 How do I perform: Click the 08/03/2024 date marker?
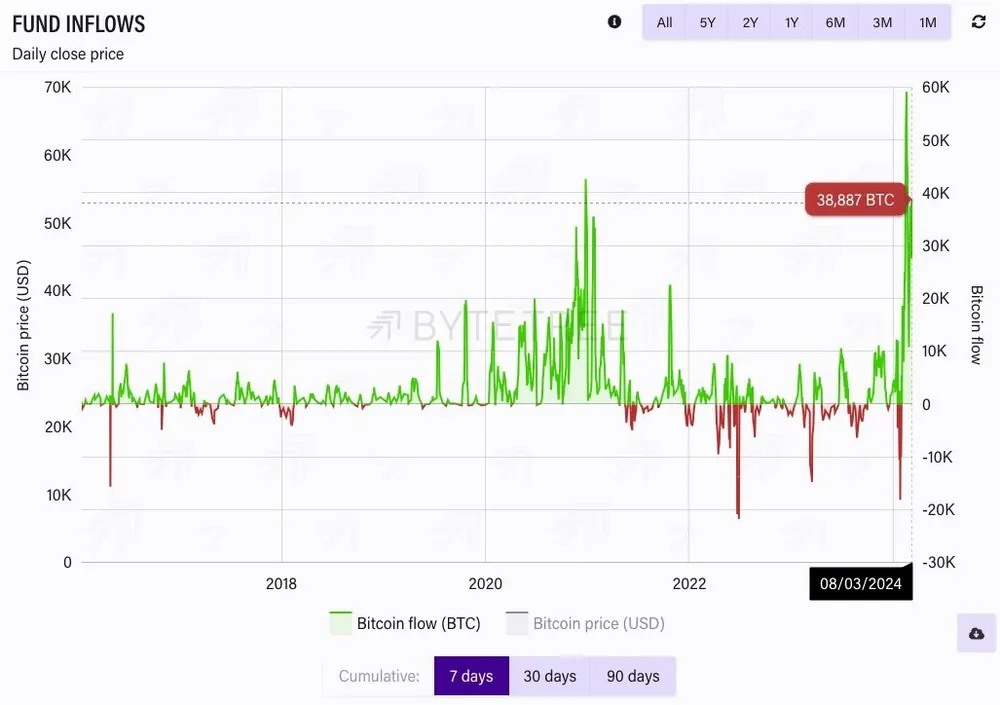click(x=861, y=583)
